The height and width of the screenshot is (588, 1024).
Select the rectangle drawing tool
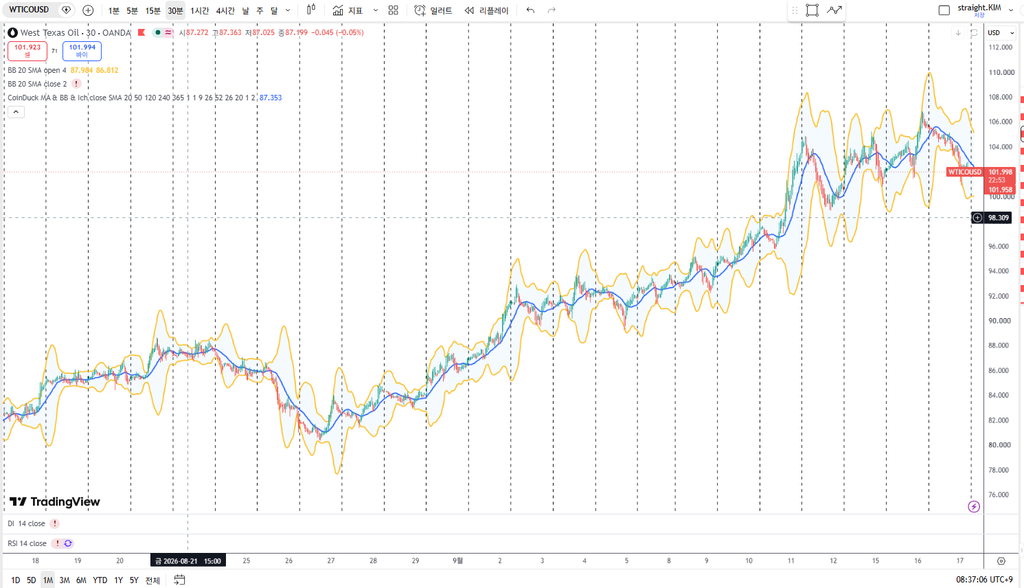812,10
